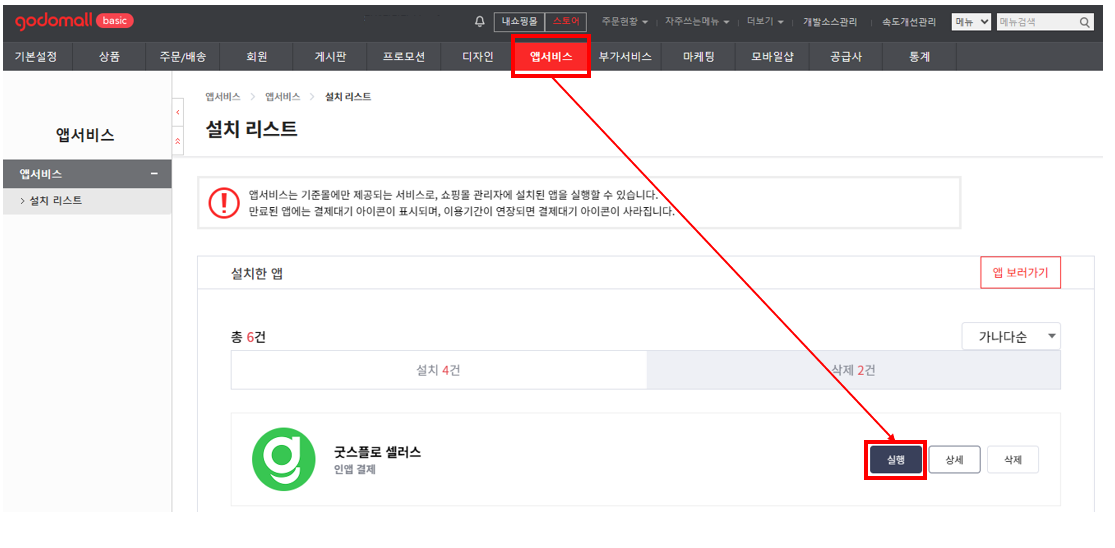Expand the 자주쓰는메뉴 dropdown
Viewport: 1115px width, 548px height.
click(697, 22)
